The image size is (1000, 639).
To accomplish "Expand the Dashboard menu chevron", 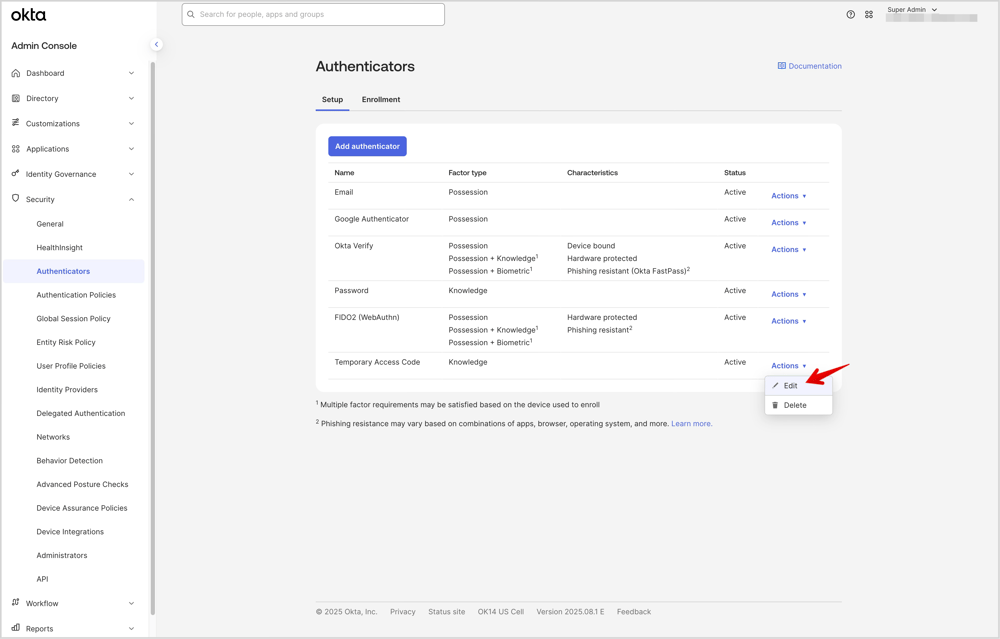I will tap(131, 73).
